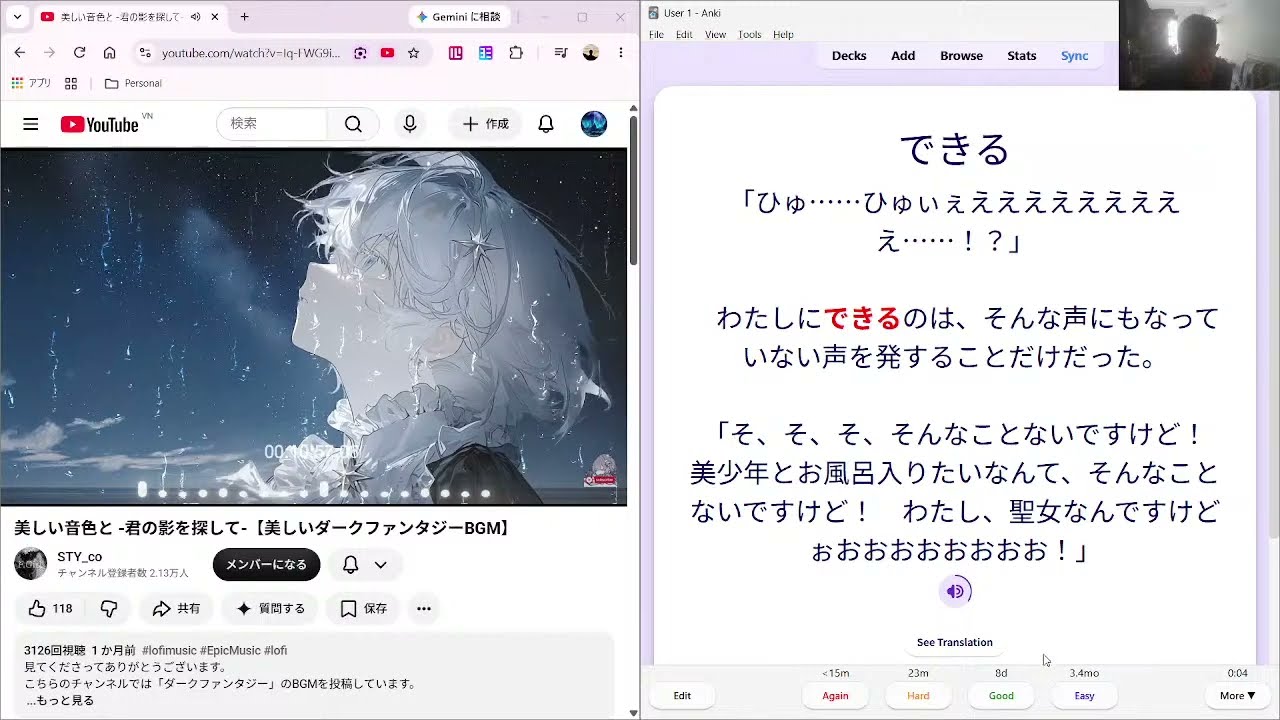Open Chrome's three-dot menu
The image size is (1280, 720).
(621, 53)
